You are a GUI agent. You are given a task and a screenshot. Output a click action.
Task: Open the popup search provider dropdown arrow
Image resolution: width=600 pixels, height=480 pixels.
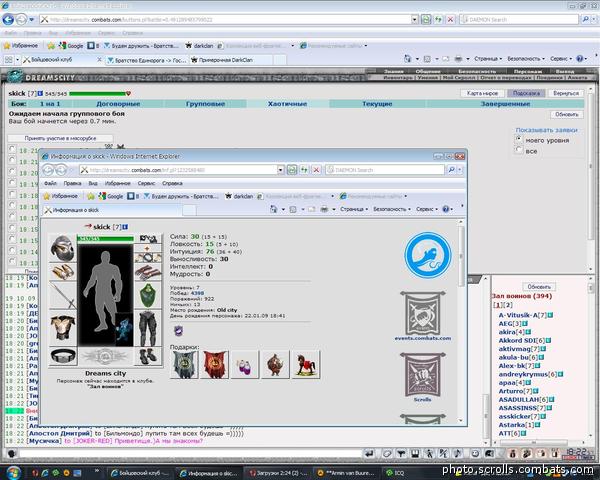click(460, 170)
